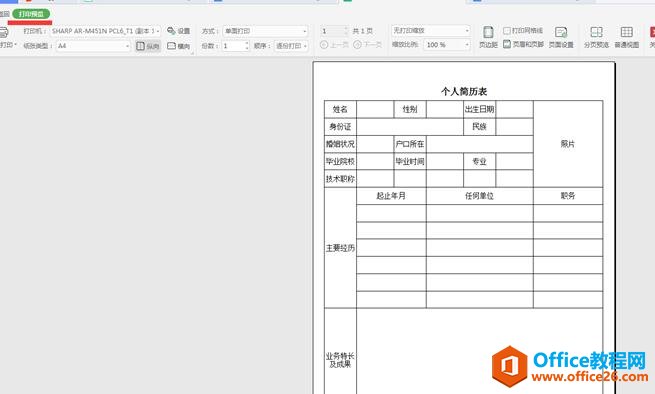This screenshot has width=655, height=394.
Task: Toggle the 打印网格线 checkbox
Action: pyautogui.click(x=507, y=31)
